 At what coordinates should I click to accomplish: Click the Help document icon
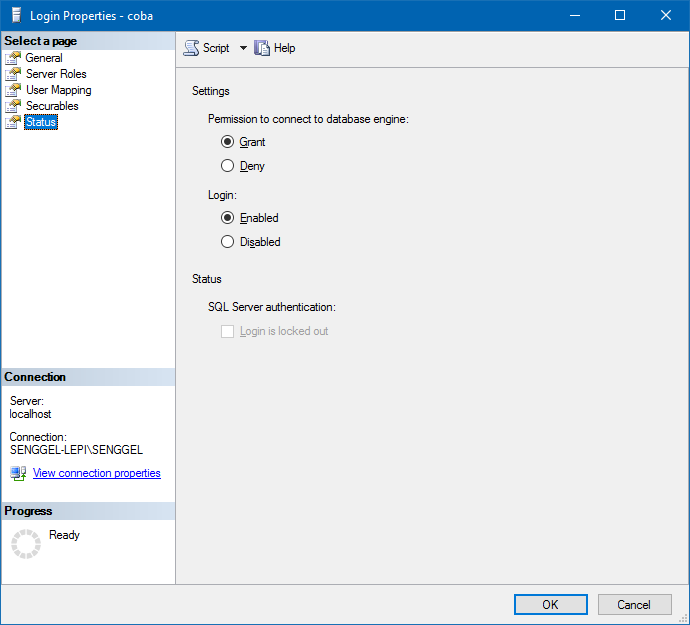(262, 48)
